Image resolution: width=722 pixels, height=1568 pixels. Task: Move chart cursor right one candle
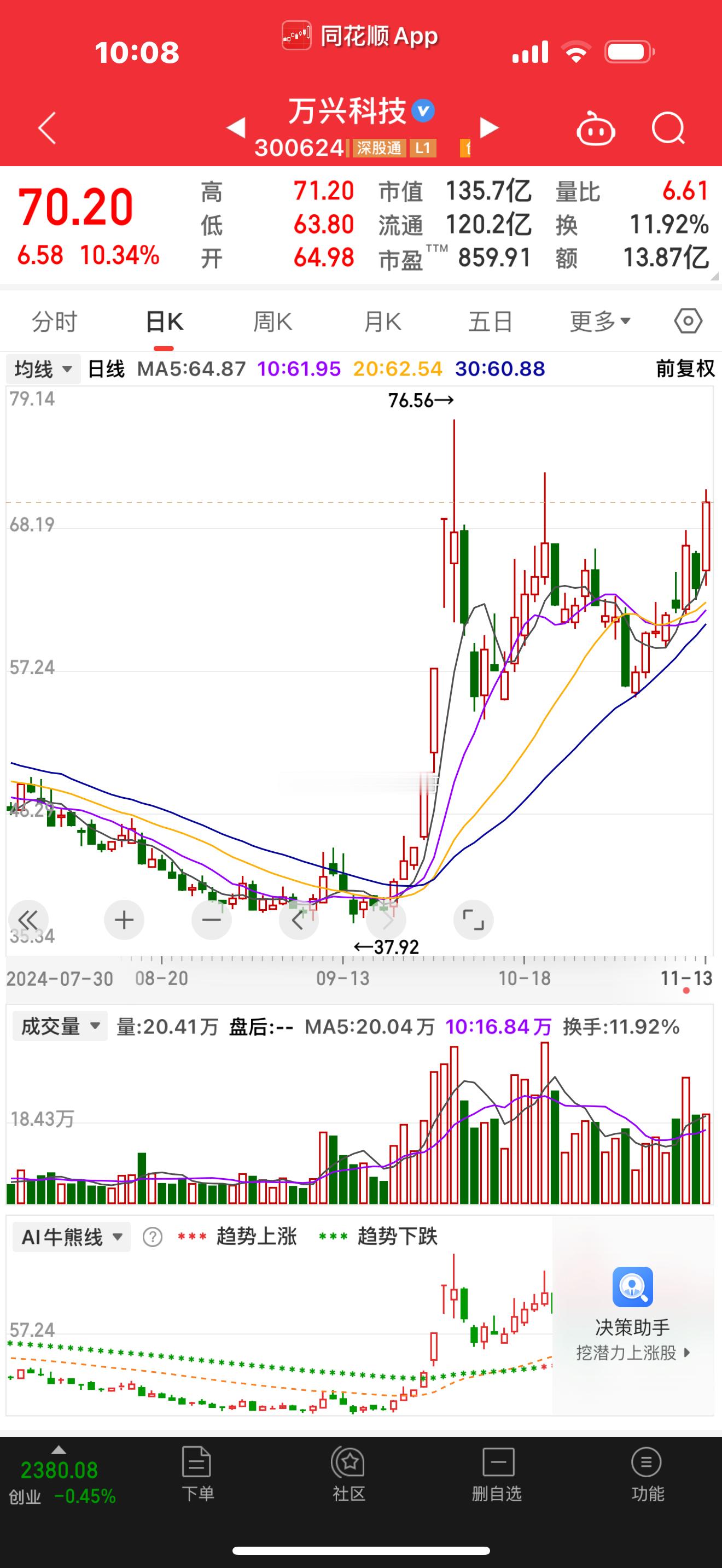[x=386, y=920]
